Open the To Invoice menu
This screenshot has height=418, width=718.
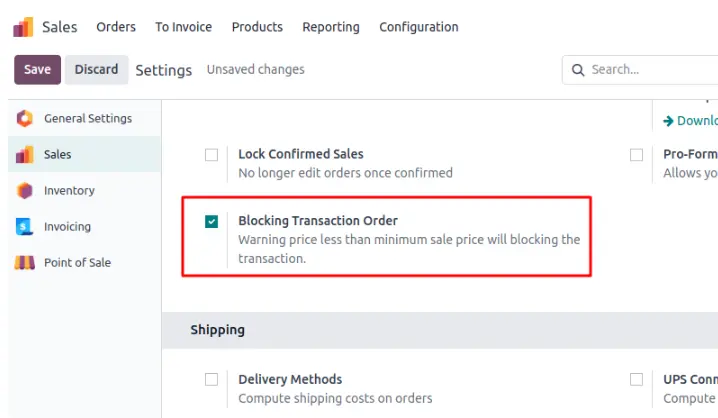pyautogui.click(x=183, y=27)
